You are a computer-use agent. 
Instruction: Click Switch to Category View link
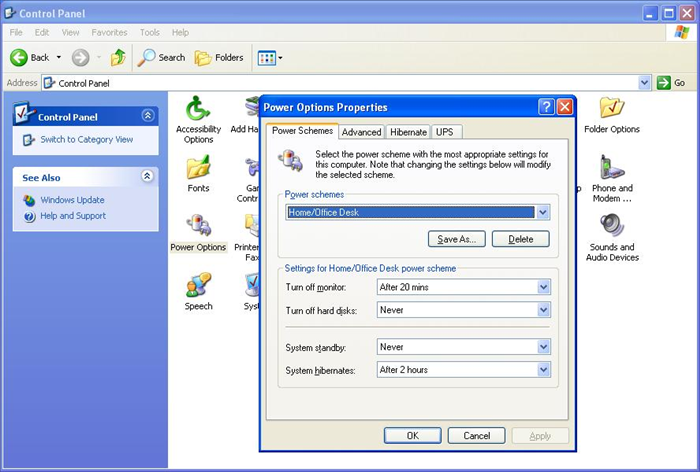(87, 139)
